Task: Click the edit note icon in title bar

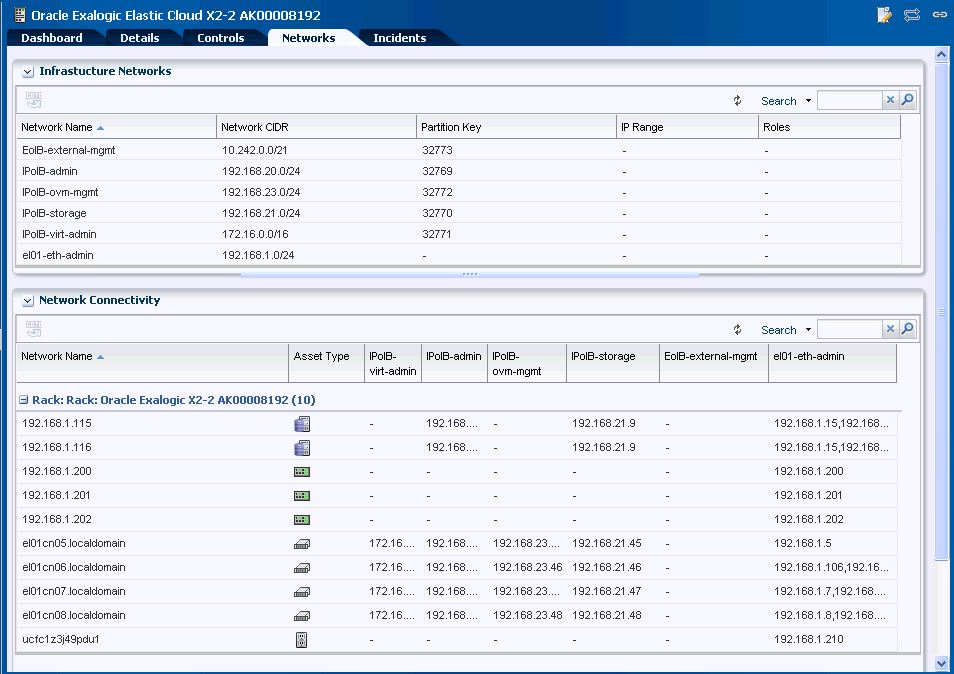Action: (884, 14)
